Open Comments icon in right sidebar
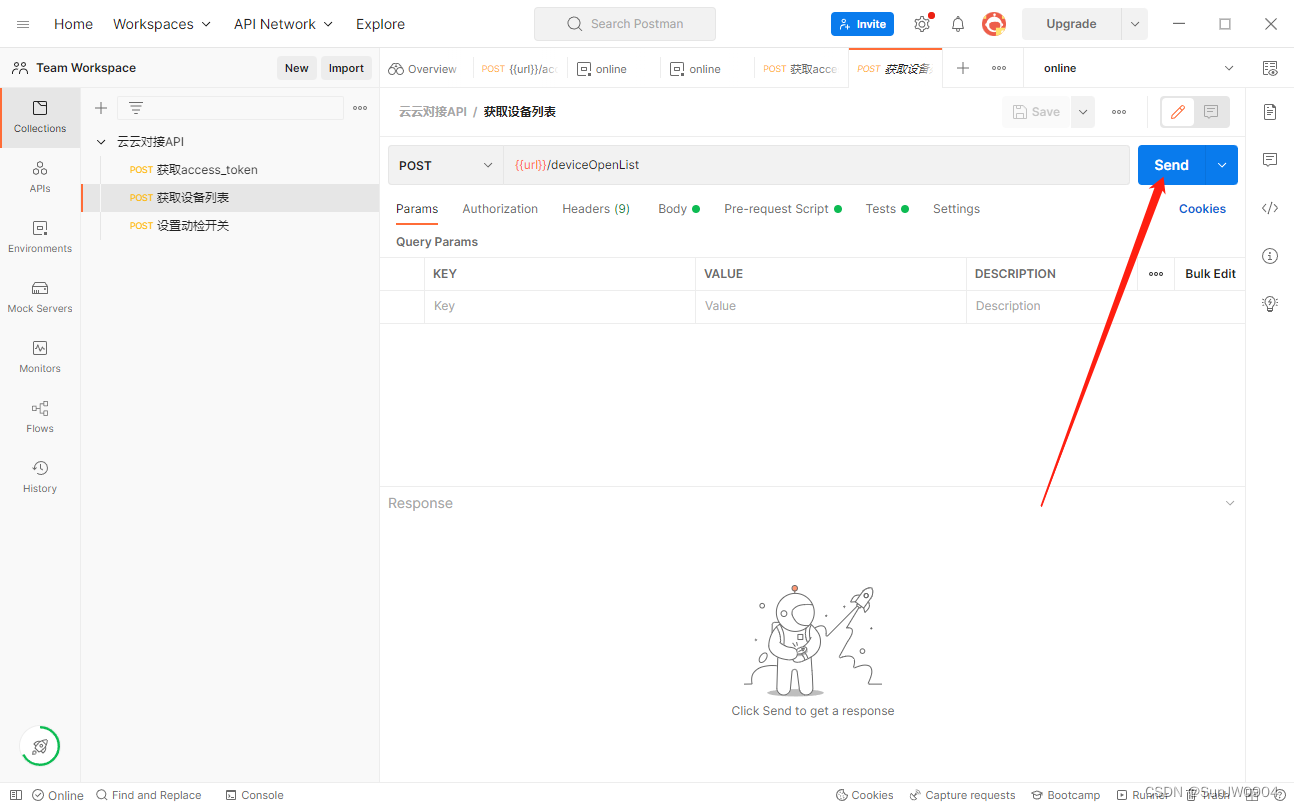The height and width of the screenshot is (807, 1294). 1270,160
